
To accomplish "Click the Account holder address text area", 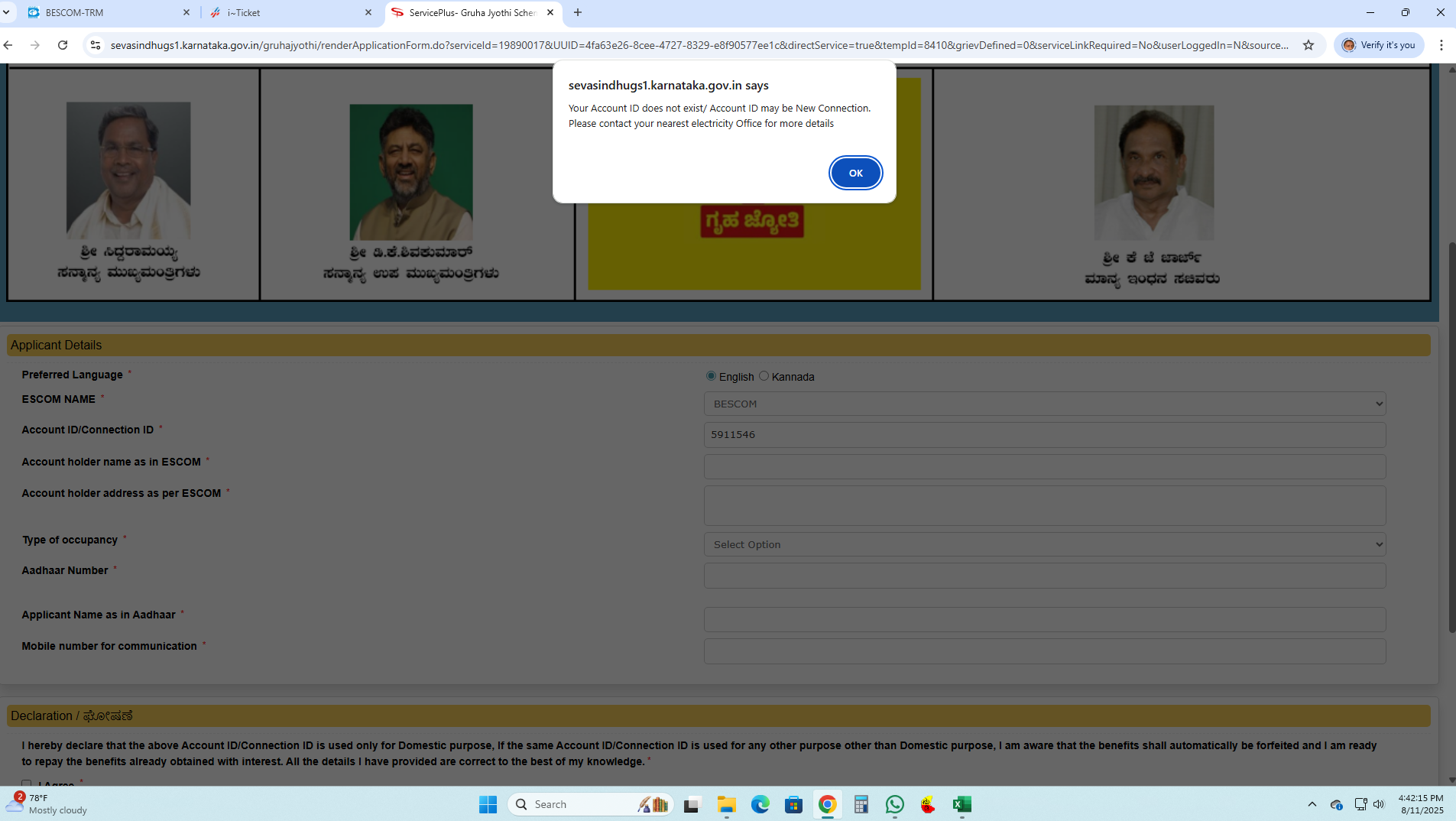I will (1045, 505).
